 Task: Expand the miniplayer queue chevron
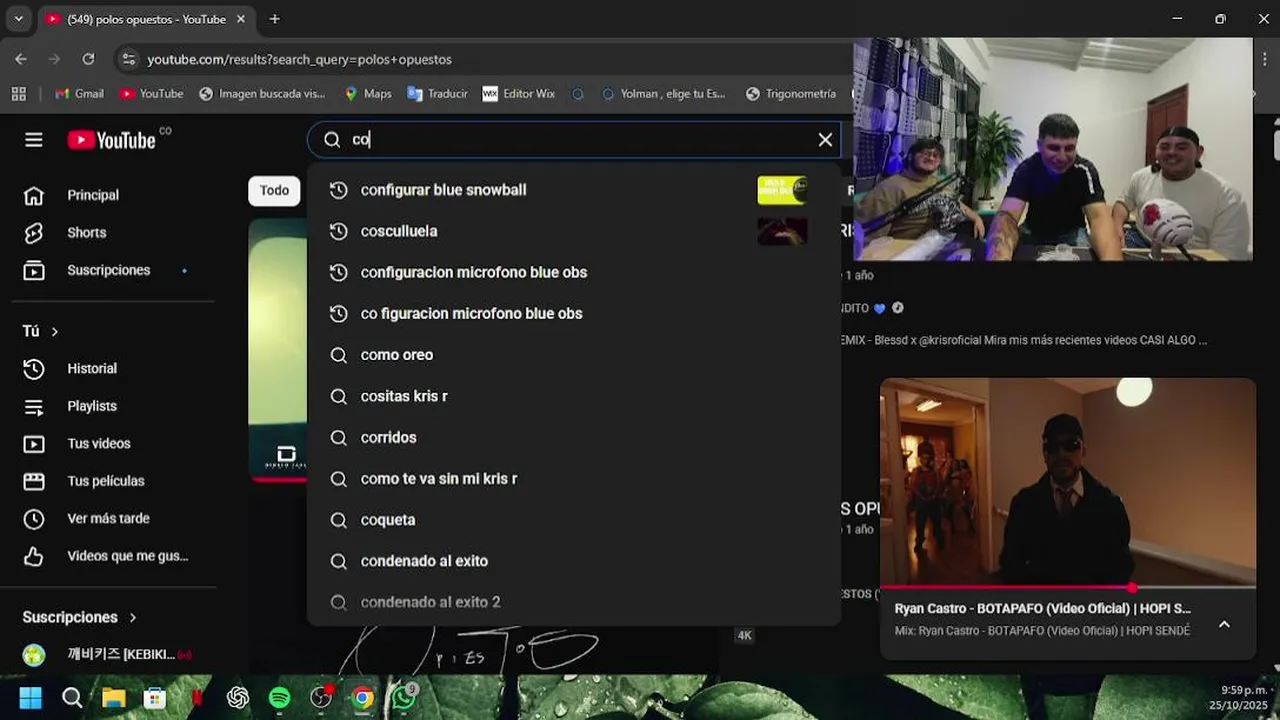tap(1224, 624)
